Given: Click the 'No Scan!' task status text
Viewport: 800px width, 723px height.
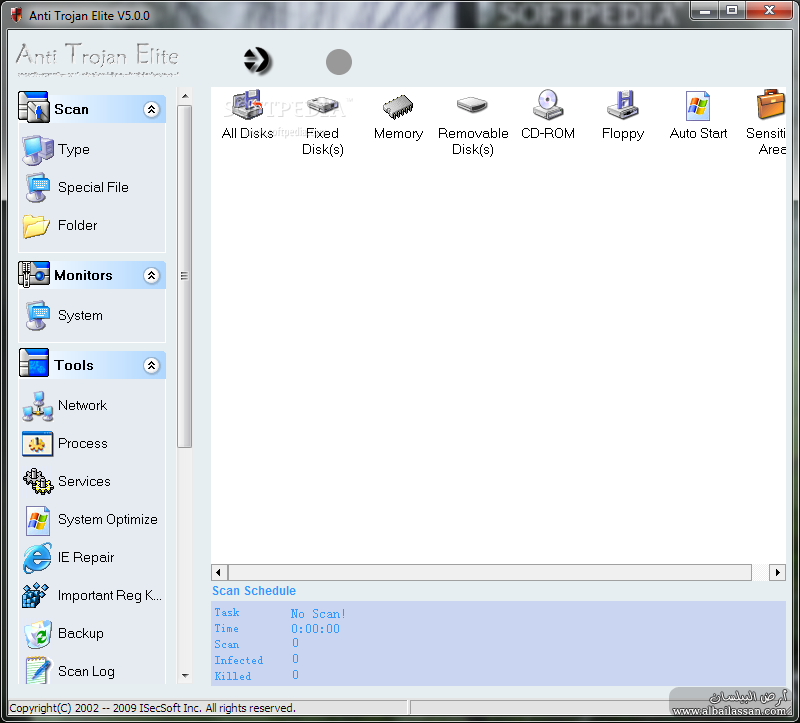Looking at the screenshot, I should coord(318,614).
